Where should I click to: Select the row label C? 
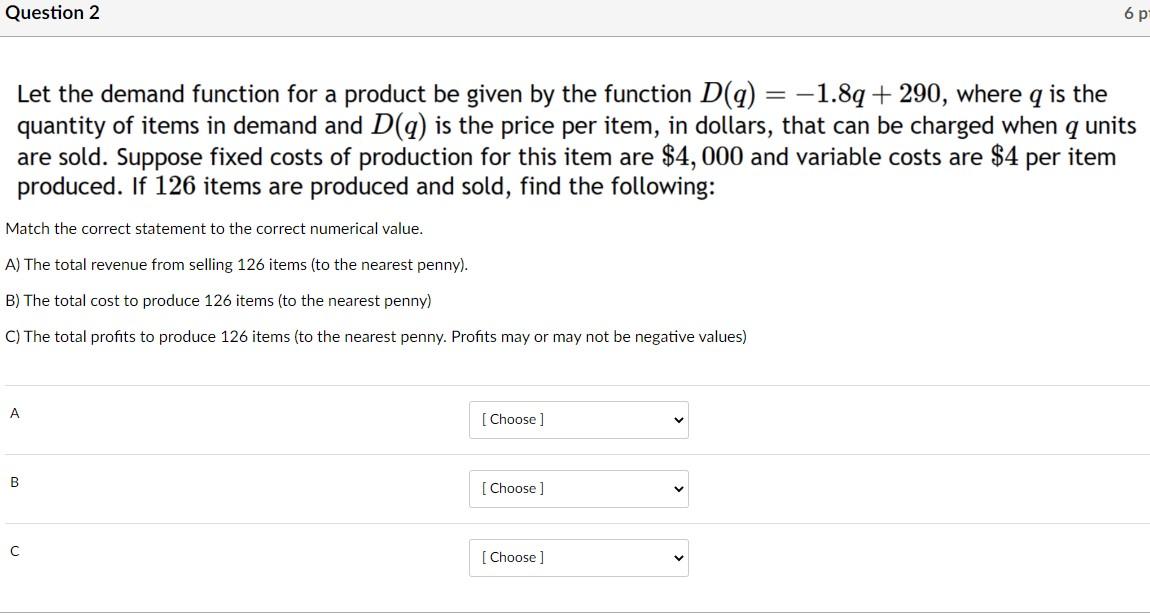point(13,551)
